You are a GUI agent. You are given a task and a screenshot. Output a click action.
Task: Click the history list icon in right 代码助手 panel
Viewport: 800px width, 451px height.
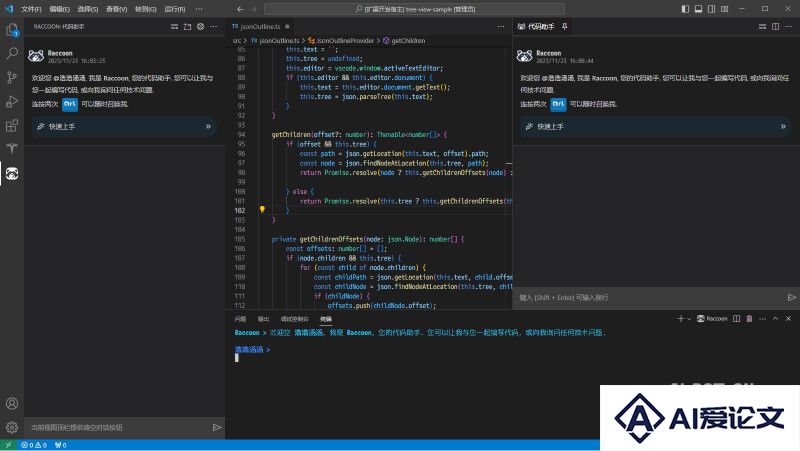pyautogui.click(x=762, y=27)
